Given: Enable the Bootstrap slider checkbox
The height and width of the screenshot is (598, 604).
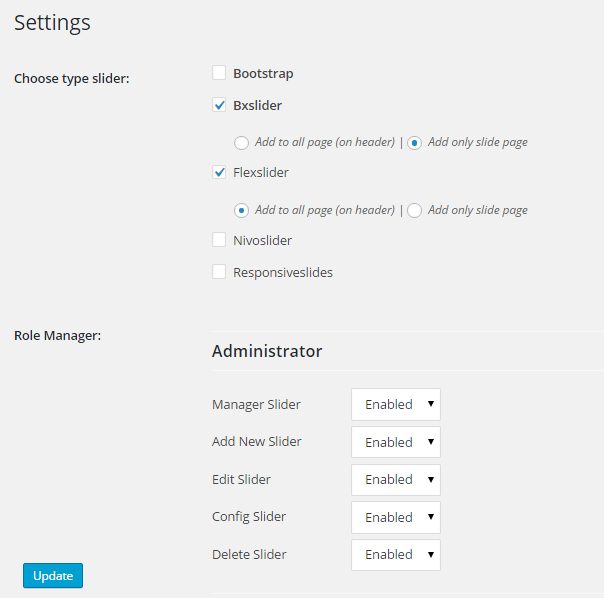Looking at the screenshot, I should (x=219, y=73).
